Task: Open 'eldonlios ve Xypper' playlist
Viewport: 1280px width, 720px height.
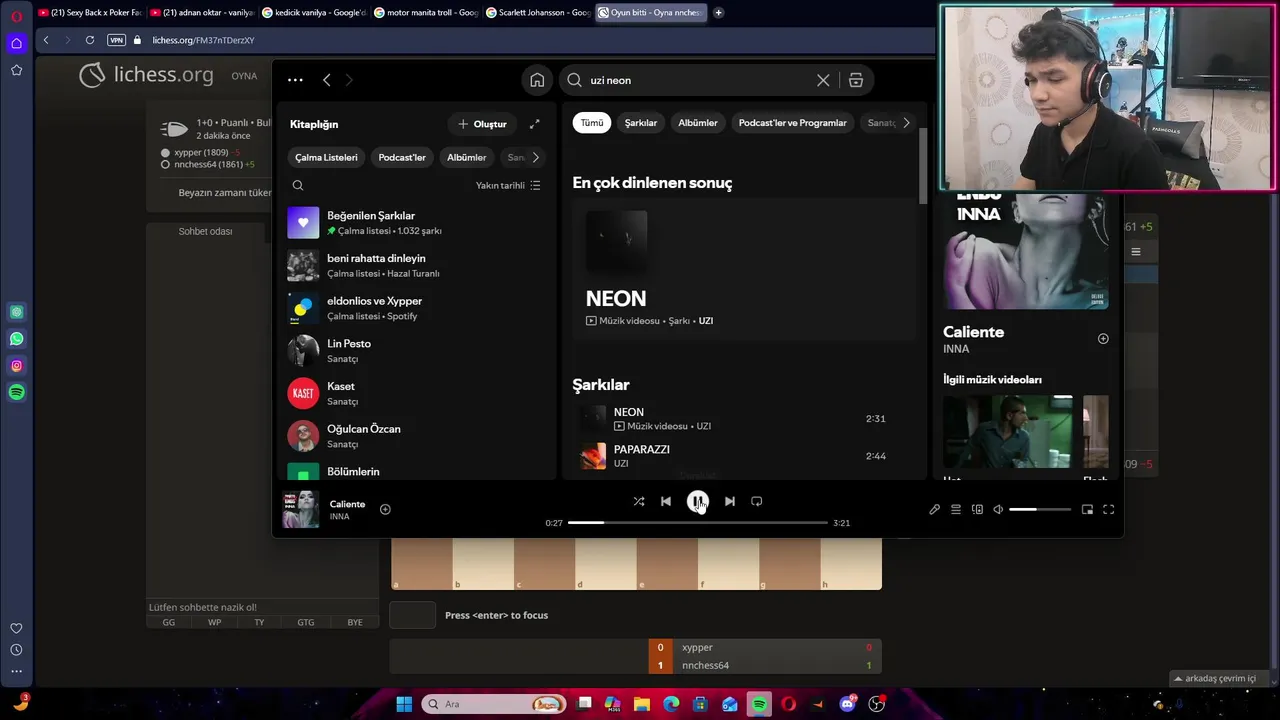Action: click(x=414, y=308)
